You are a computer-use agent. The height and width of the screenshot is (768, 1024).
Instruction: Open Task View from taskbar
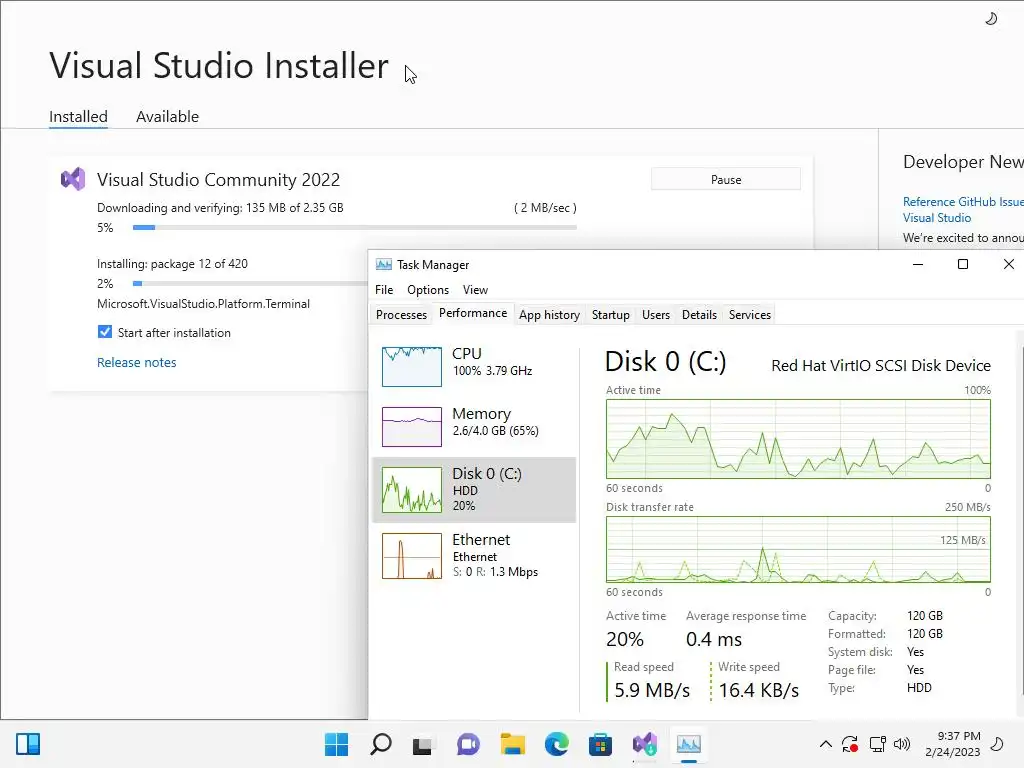tap(423, 744)
